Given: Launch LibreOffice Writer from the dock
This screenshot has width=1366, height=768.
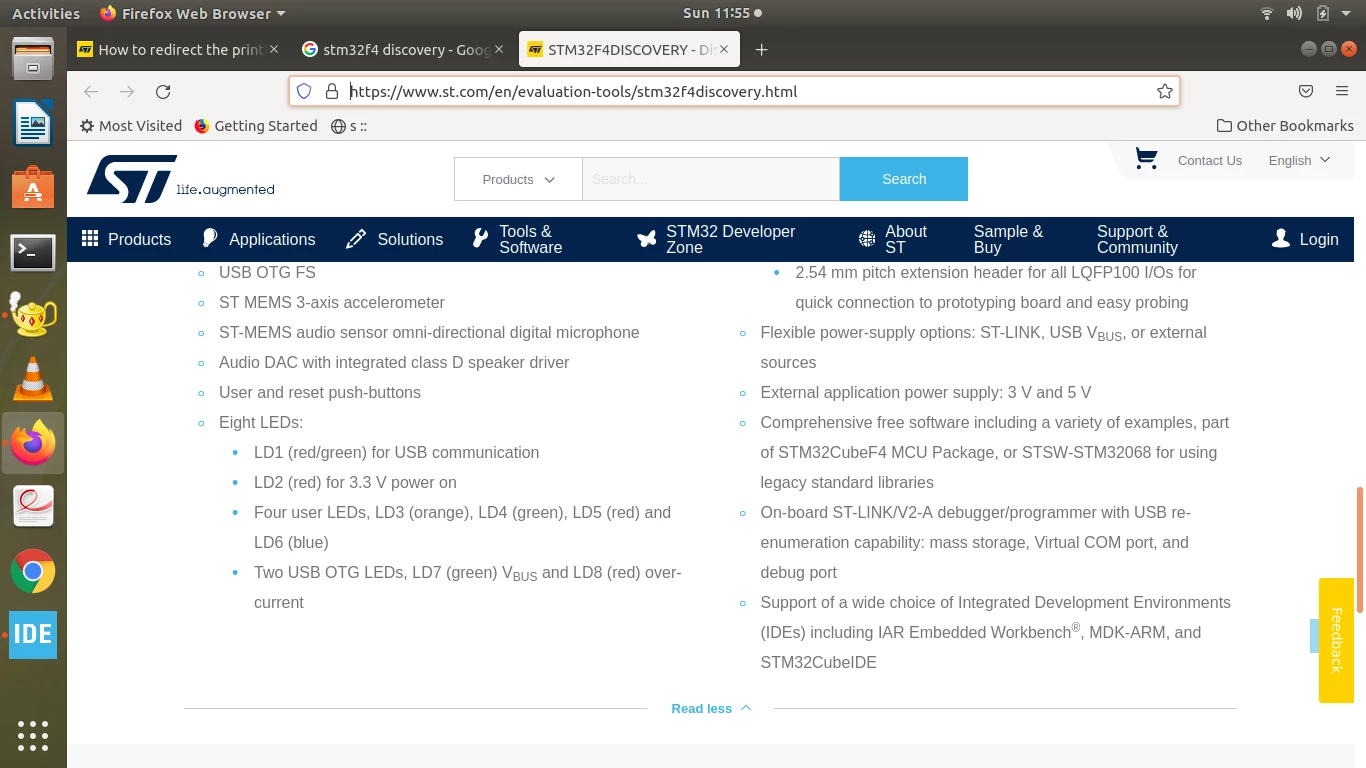Looking at the screenshot, I should [x=33, y=124].
